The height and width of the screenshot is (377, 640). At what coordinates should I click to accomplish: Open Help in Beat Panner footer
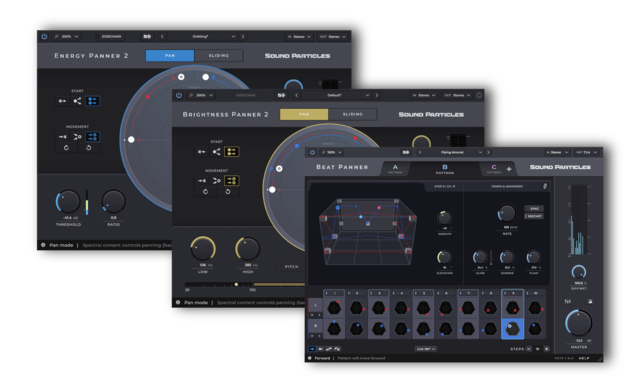(584, 358)
